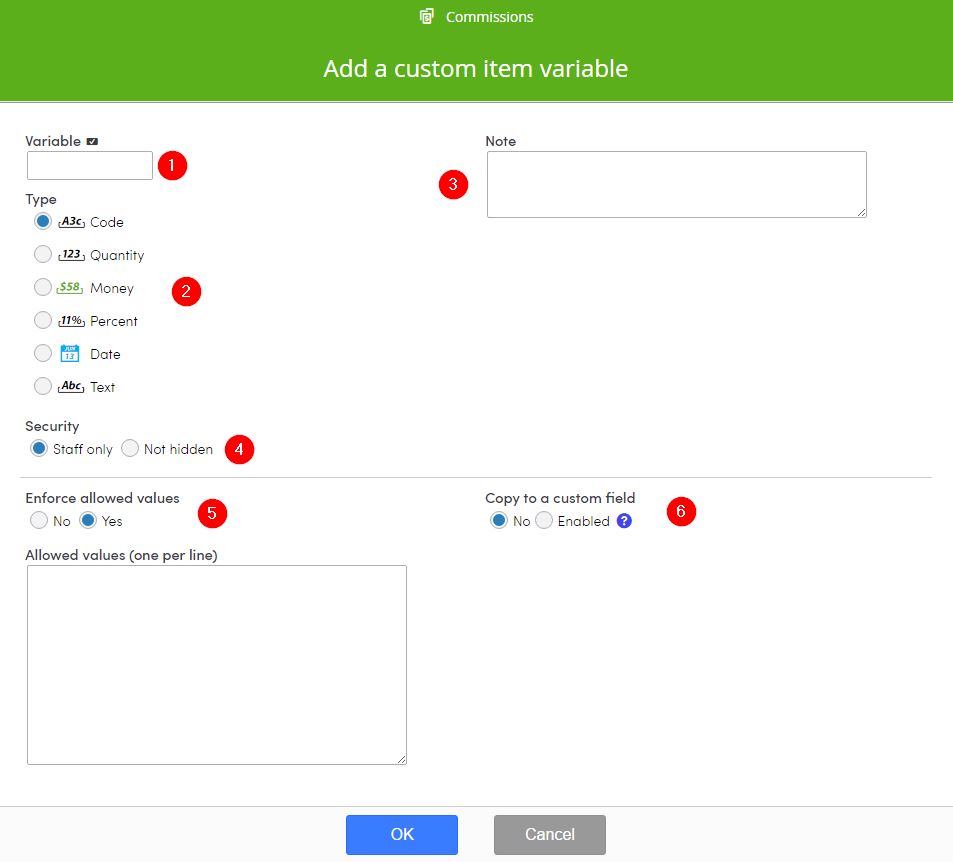The image size is (953, 862).
Task: Click the pencil icon beside Variable label
Action: click(x=93, y=140)
